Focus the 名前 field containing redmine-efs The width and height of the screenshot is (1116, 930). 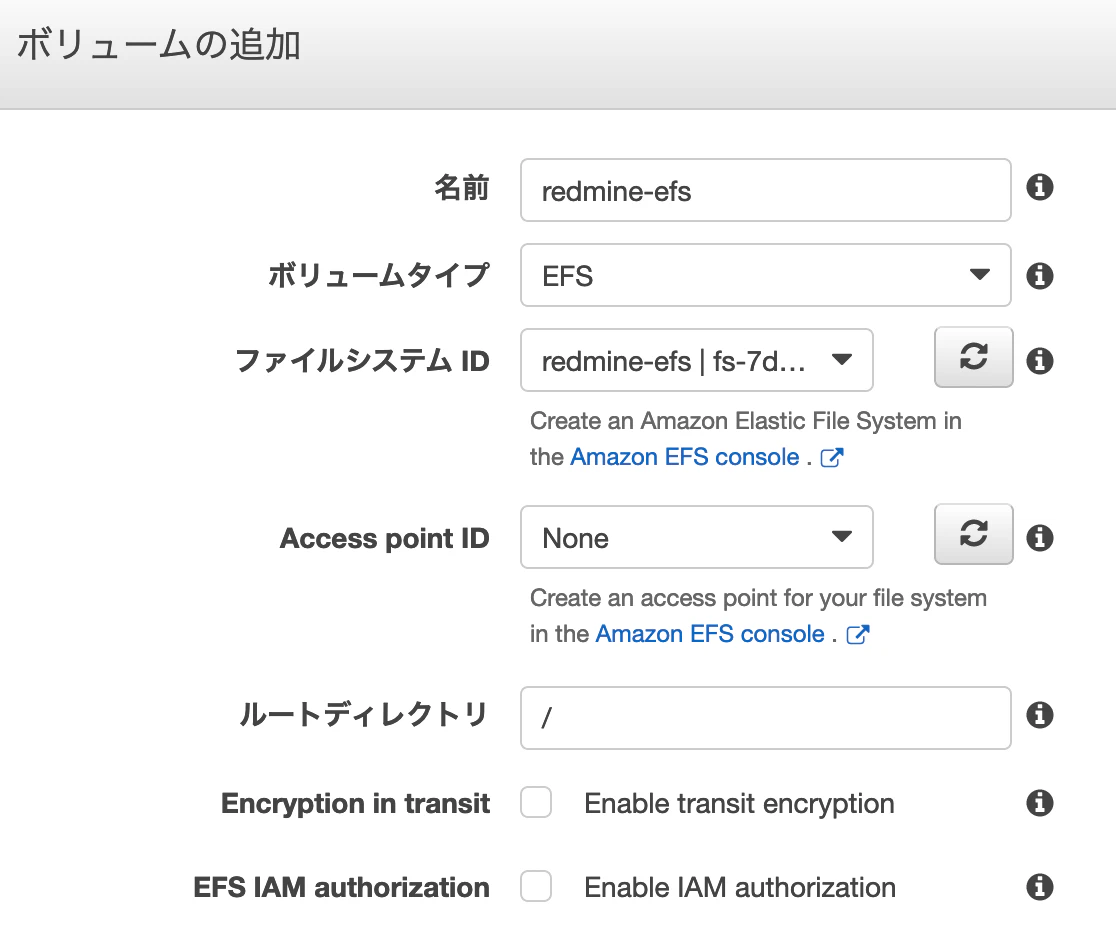coord(766,190)
